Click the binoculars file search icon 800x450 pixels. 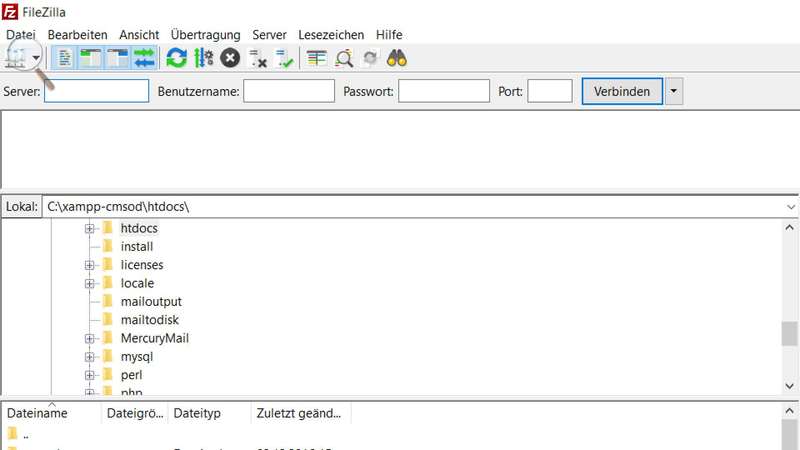coord(397,58)
